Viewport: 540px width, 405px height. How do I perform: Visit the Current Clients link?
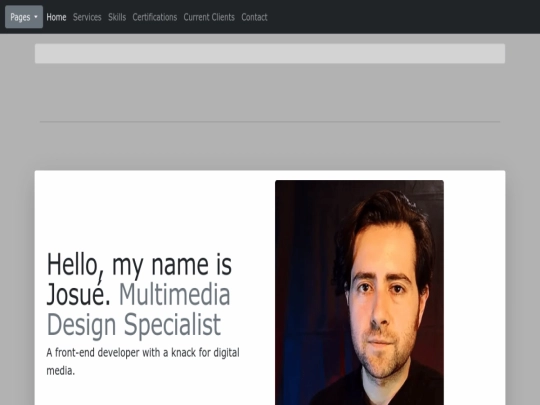coord(209,17)
